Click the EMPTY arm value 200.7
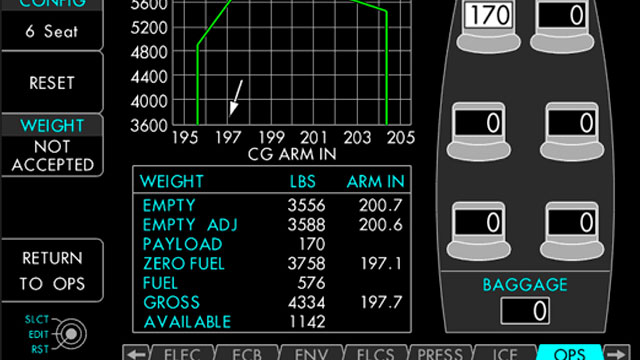The width and height of the screenshot is (640, 360). point(380,205)
